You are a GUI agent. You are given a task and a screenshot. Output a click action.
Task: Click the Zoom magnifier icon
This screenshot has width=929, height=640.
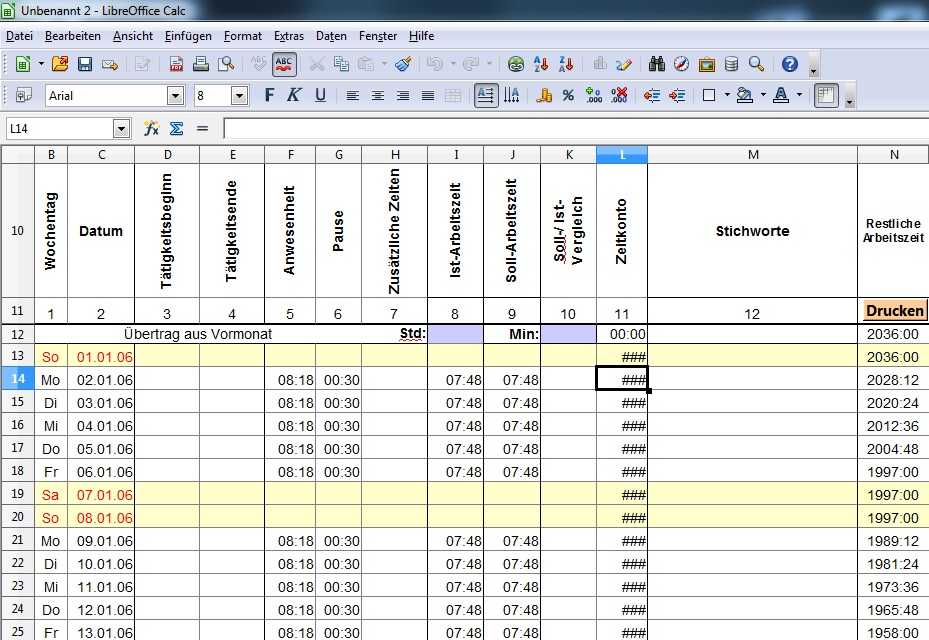click(x=756, y=64)
